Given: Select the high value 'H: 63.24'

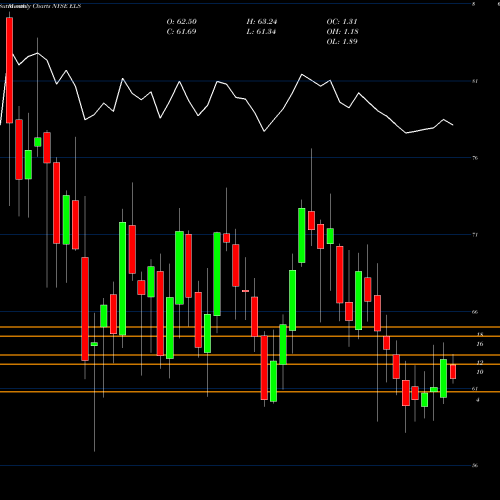Looking at the screenshot, I should point(262,22).
